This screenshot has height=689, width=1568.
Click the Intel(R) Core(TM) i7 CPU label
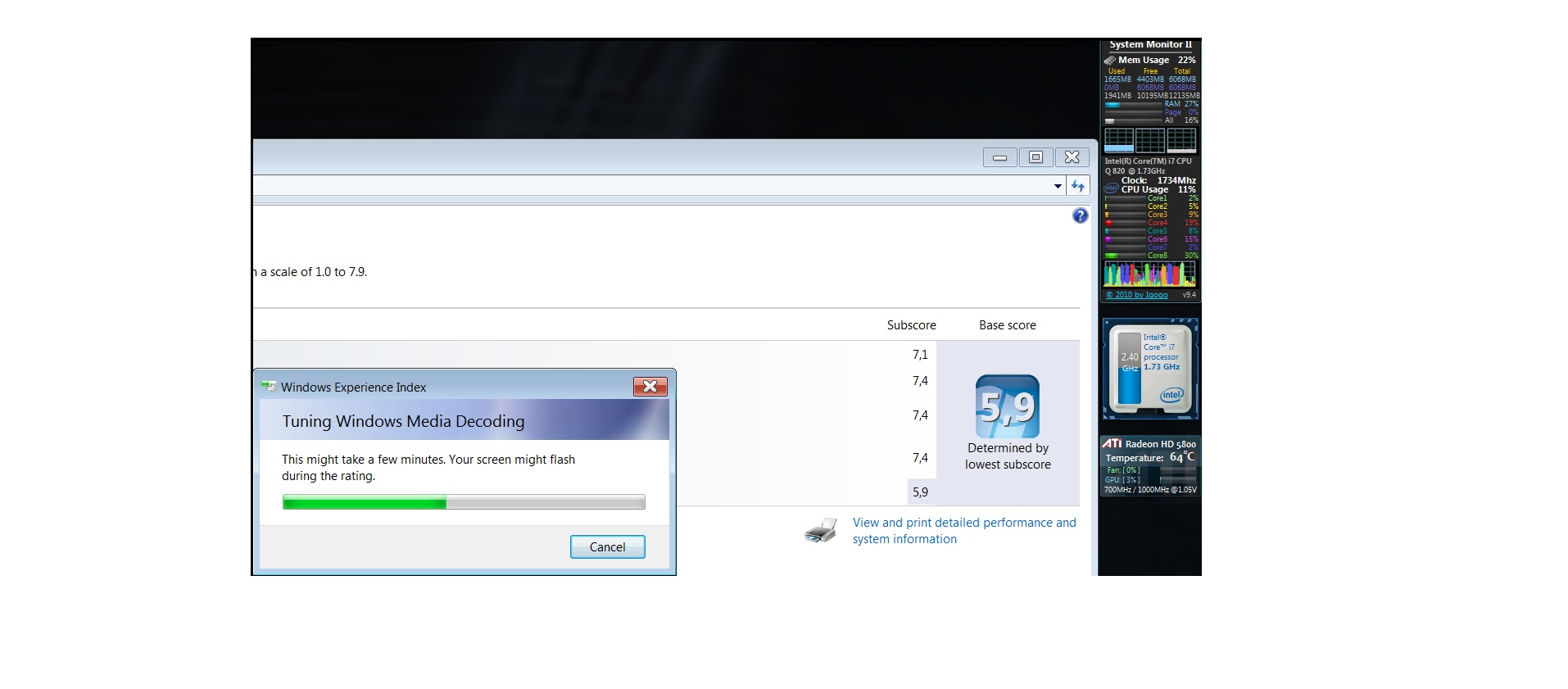[1148, 161]
